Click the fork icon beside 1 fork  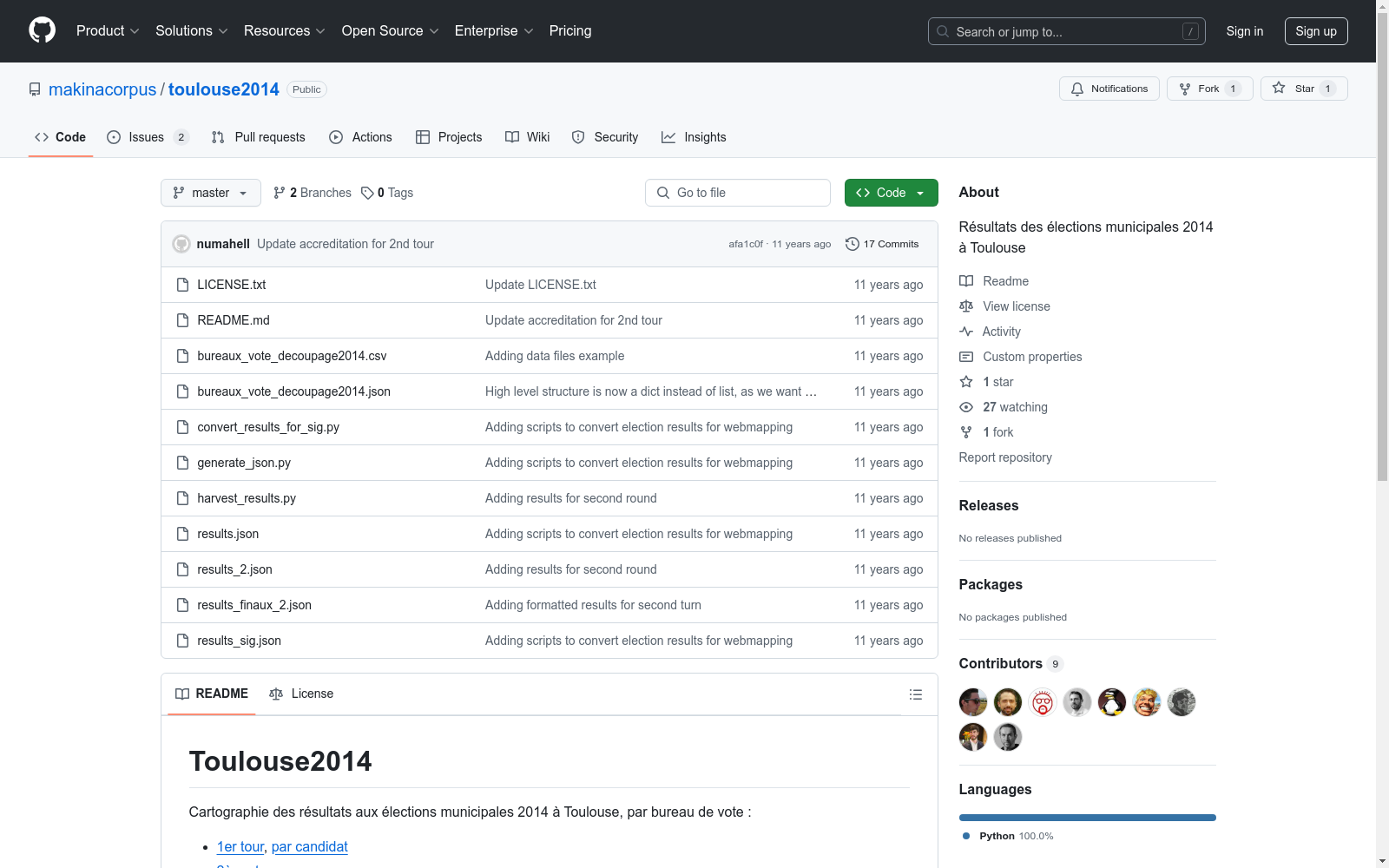point(966,432)
